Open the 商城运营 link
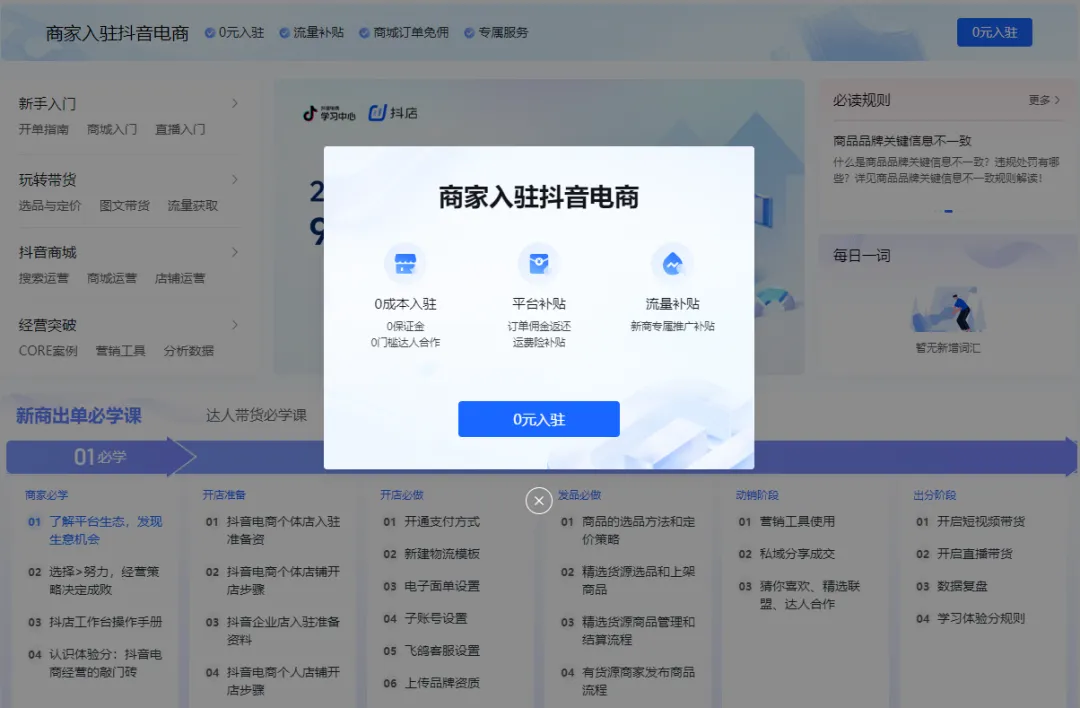Viewport: 1080px width, 708px height. (112, 278)
